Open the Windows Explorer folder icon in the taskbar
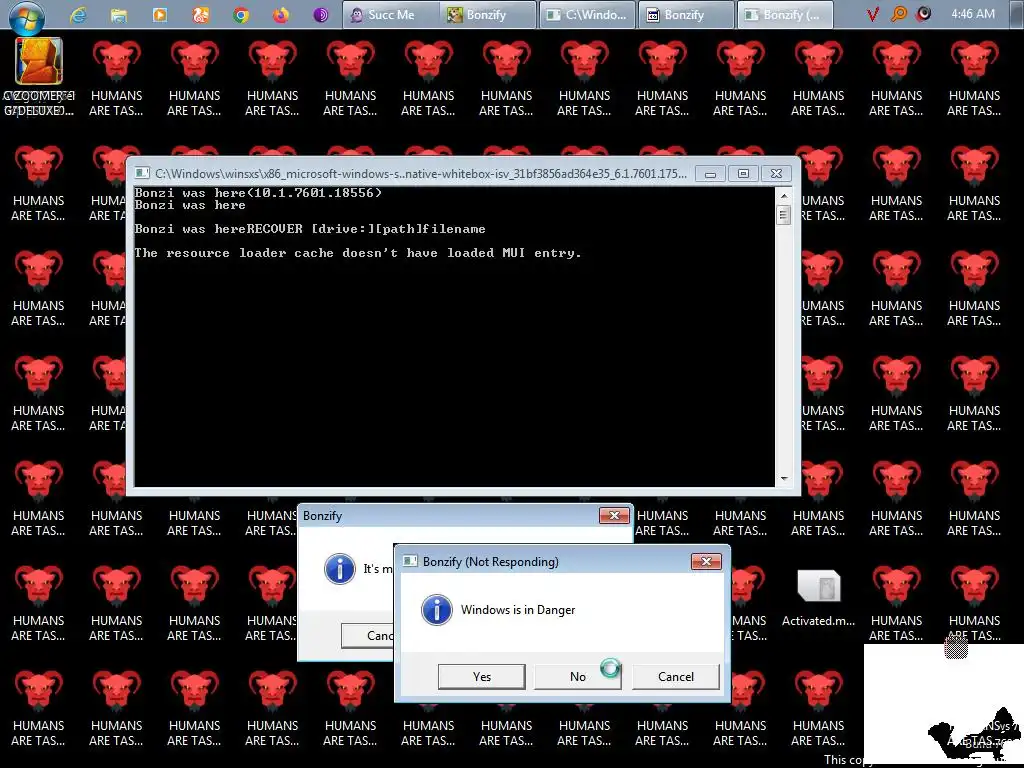Viewport: 1024px width, 768px height. click(118, 14)
